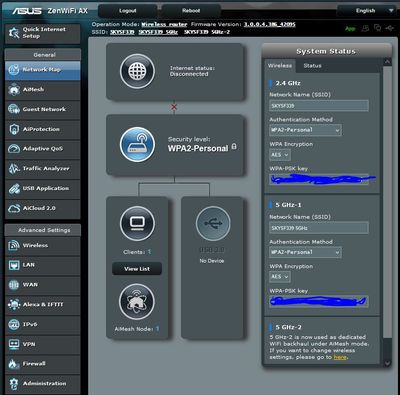Click the Logout button
400x395 pixels.
[x=128, y=11]
